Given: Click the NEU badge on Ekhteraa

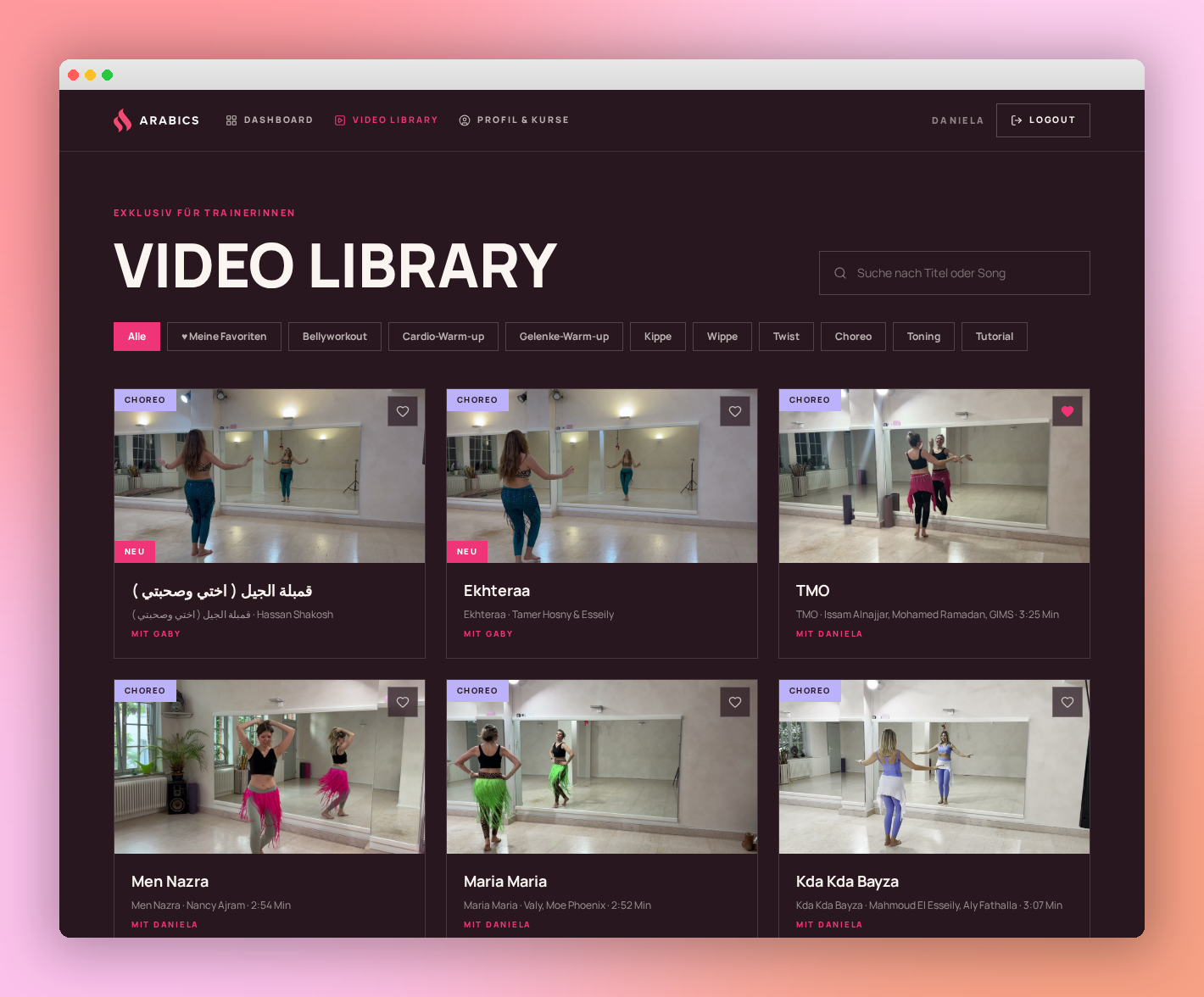Looking at the screenshot, I should tap(467, 552).
